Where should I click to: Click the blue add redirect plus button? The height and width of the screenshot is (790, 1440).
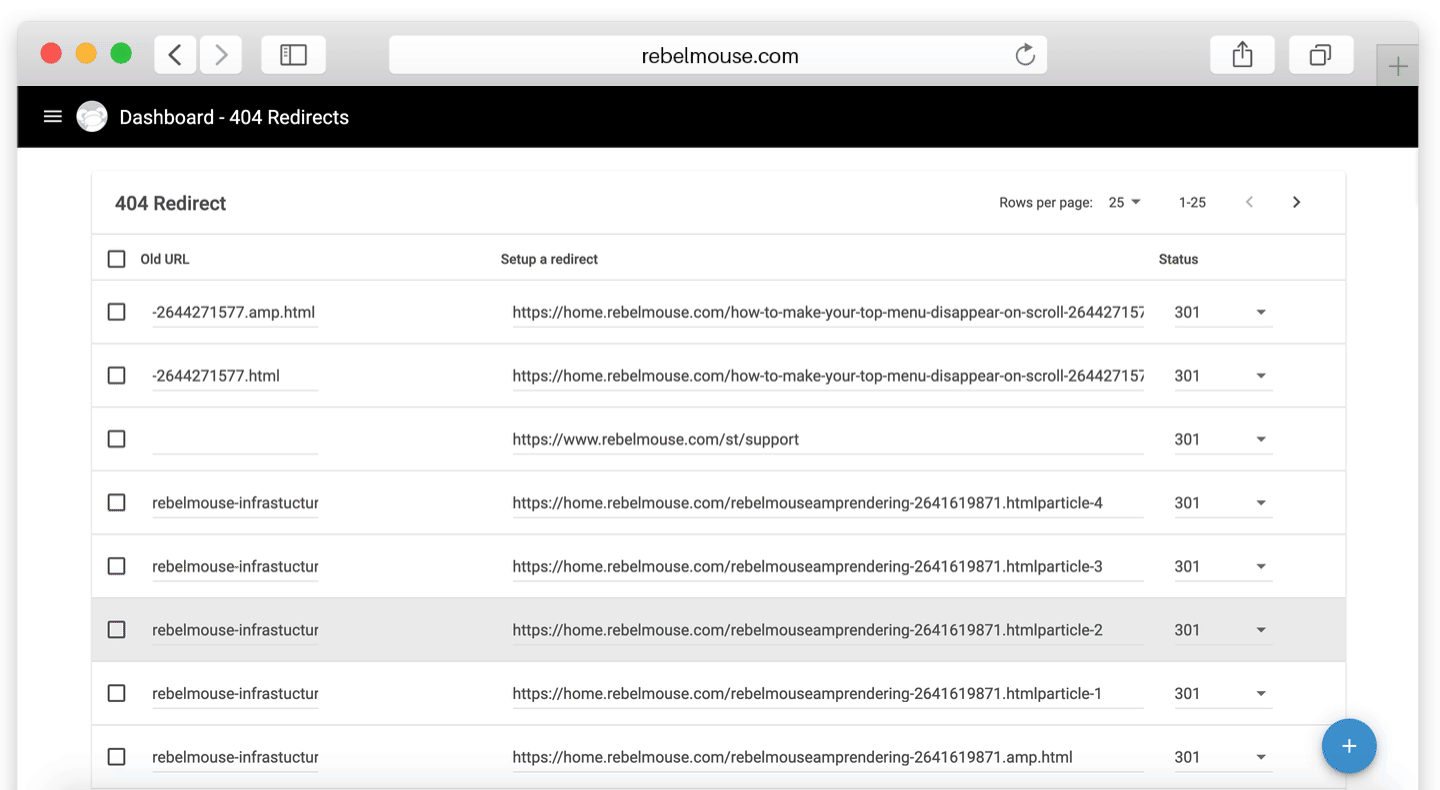point(1348,746)
